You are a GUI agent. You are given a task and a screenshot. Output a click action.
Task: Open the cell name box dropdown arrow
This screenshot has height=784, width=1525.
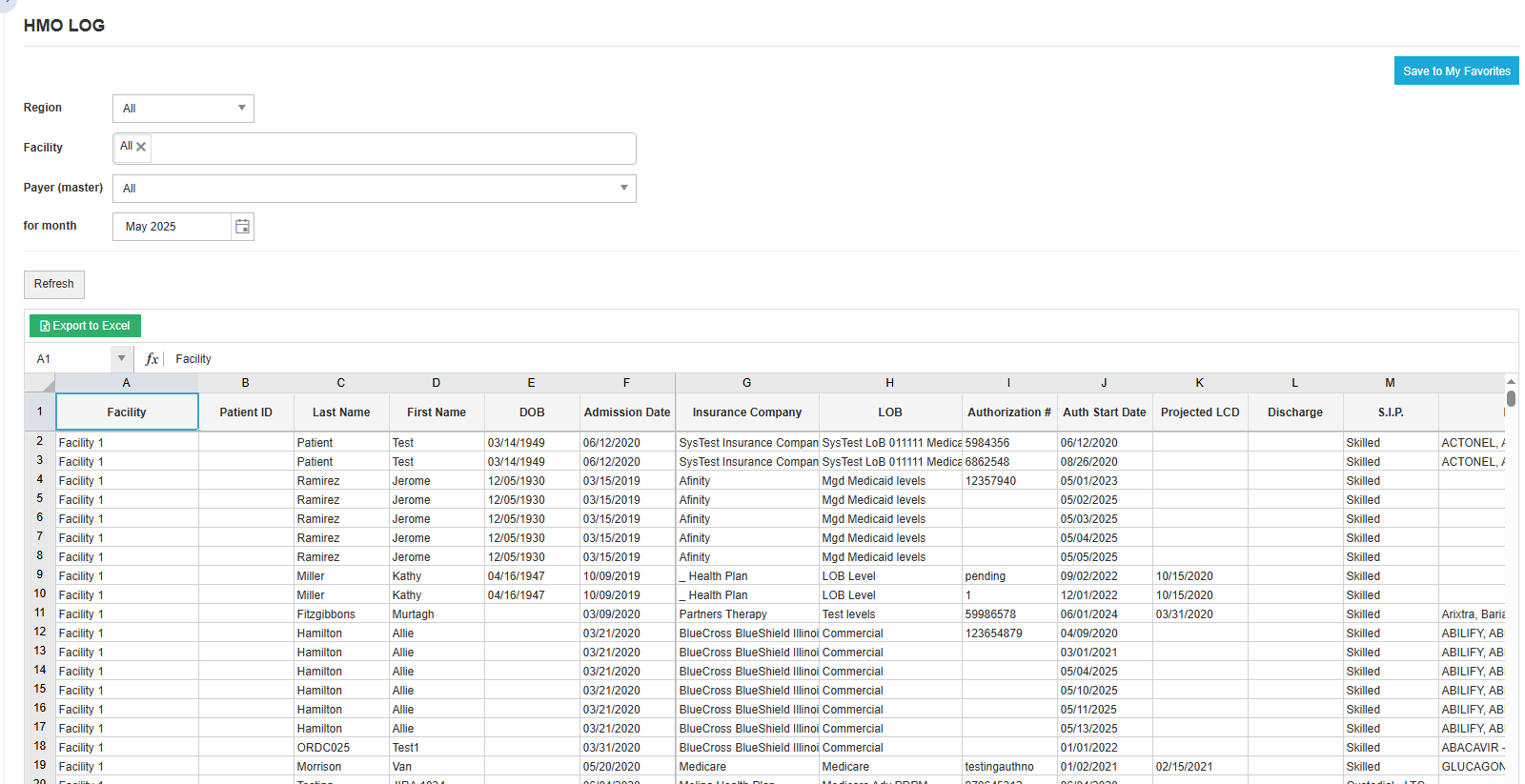[121, 359]
